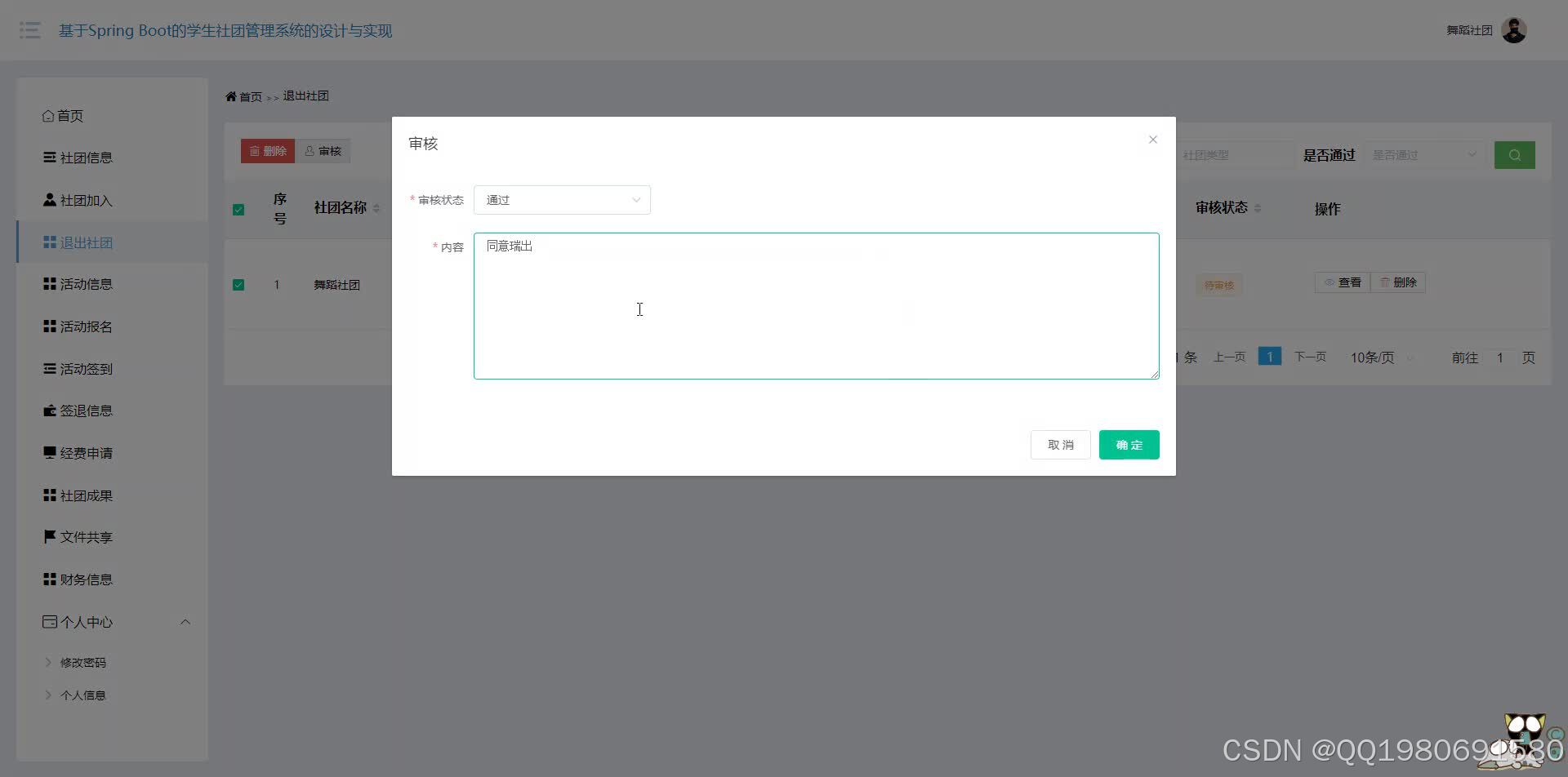Image resolution: width=1568 pixels, height=777 pixels.
Task: Click the green search button
Action: (1515, 155)
